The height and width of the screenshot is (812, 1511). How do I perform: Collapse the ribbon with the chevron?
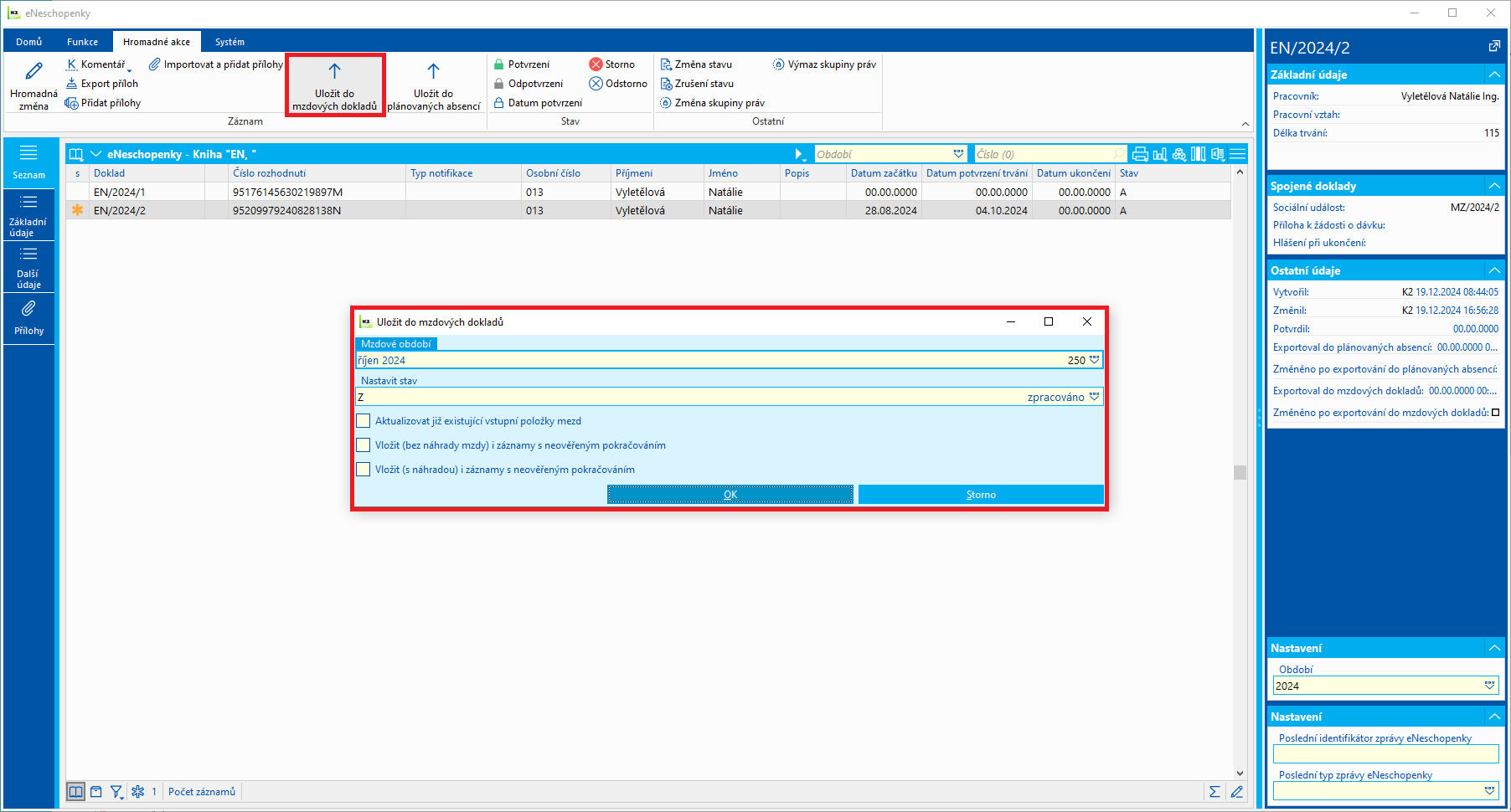1245,124
